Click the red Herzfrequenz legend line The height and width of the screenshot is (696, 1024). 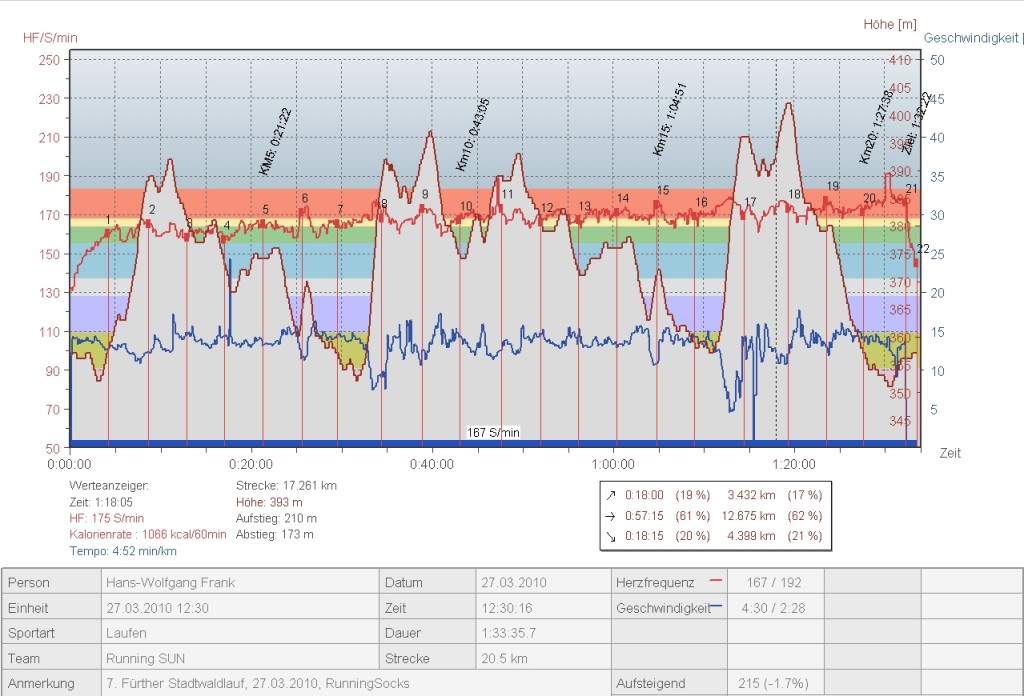click(x=715, y=580)
